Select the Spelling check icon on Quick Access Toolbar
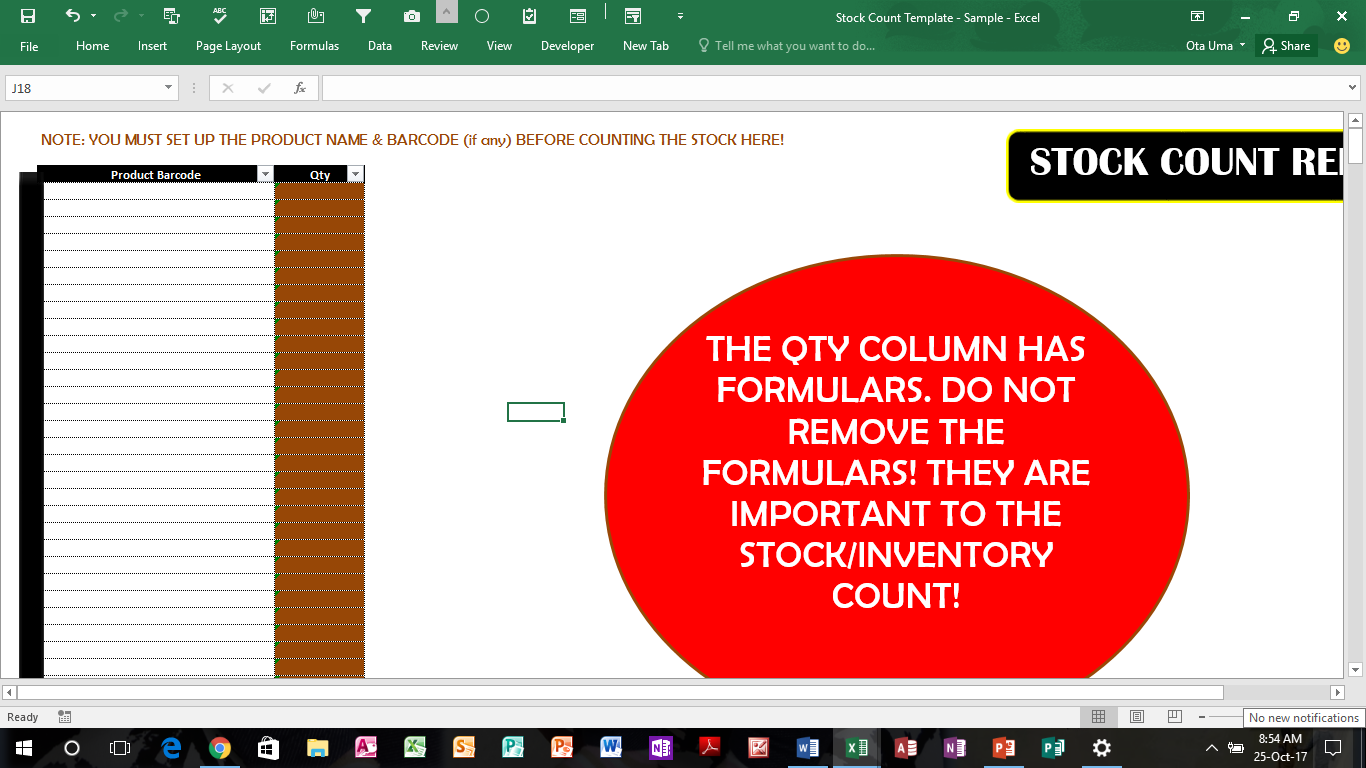Viewport: 1366px width, 768px height. coord(222,16)
